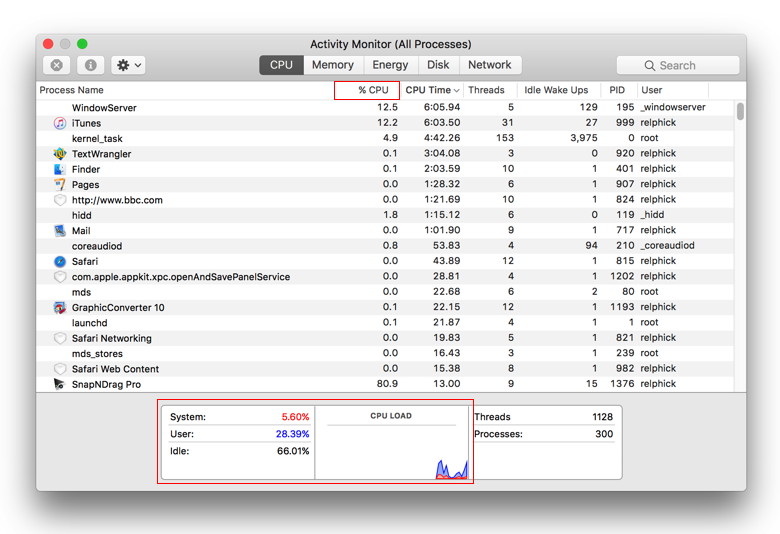Screen dimensions: 780x534
Task: Select the mds process name
Action: tap(81, 292)
